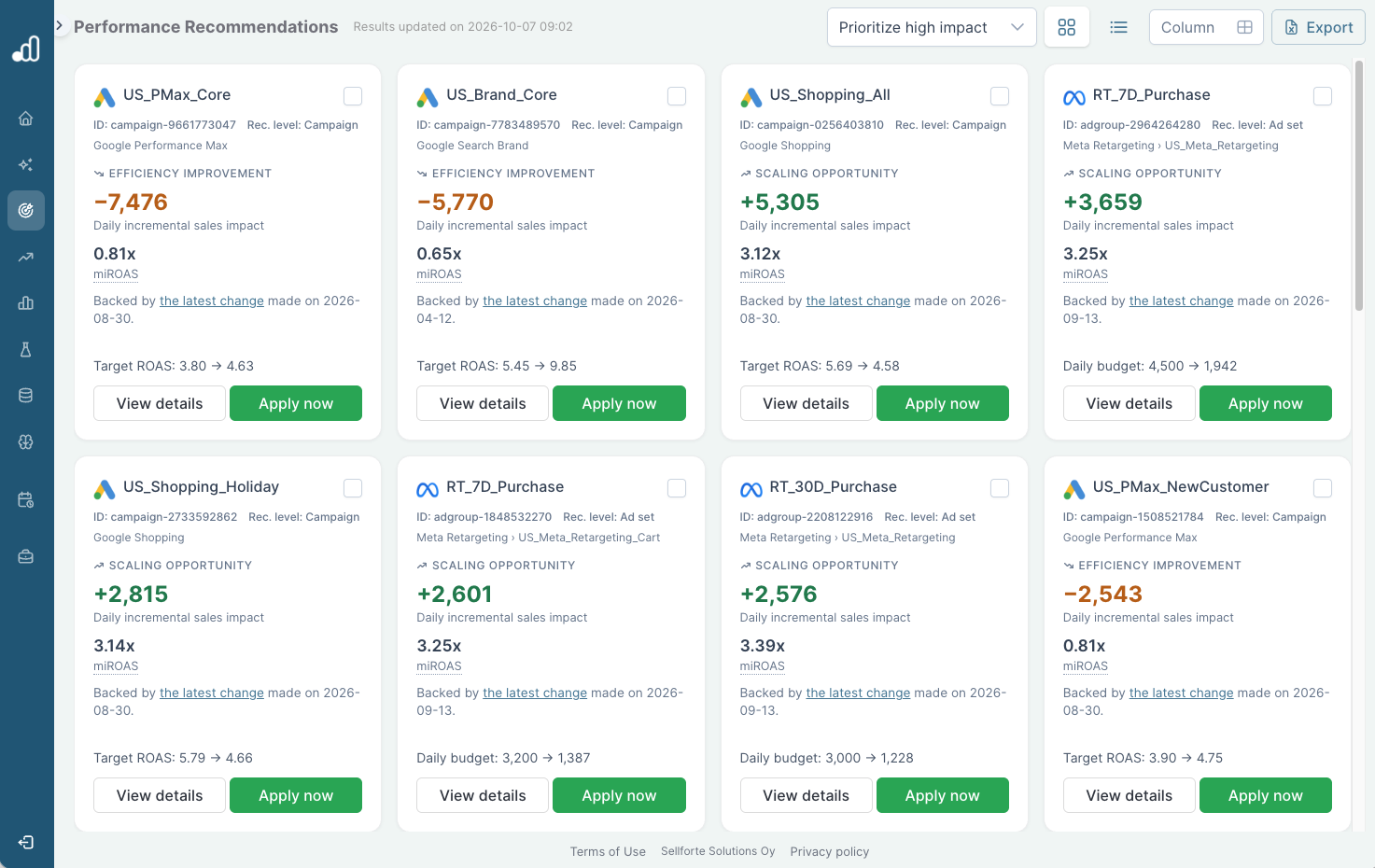
Task: View details for US_PMax_Core
Action: pos(160,403)
